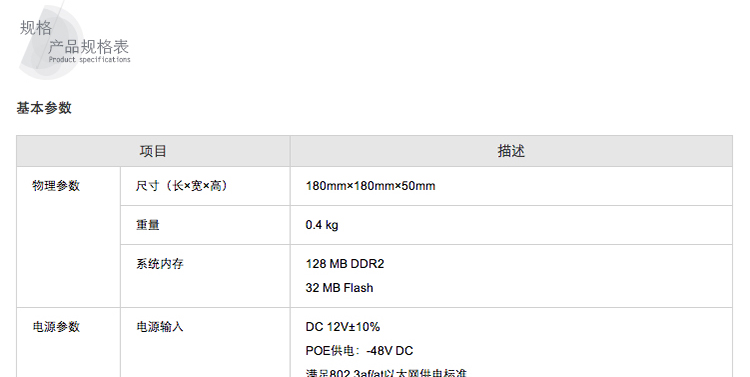This screenshot has height=377, width=750.
Task: Click the 尺寸(长×宽×高) row label
Action: [x=182, y=186]
